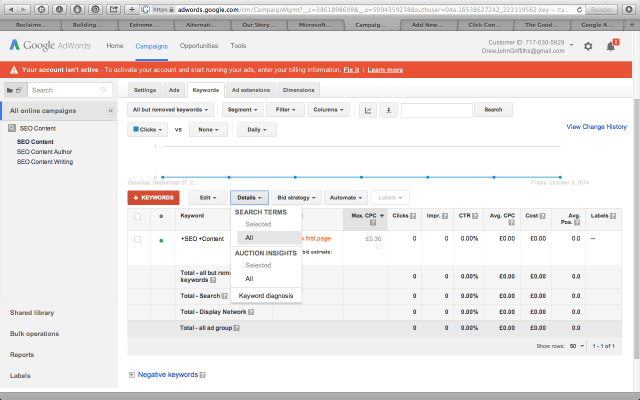Click the browser back arrow
The image size is (640, 400).
point(11,9)
